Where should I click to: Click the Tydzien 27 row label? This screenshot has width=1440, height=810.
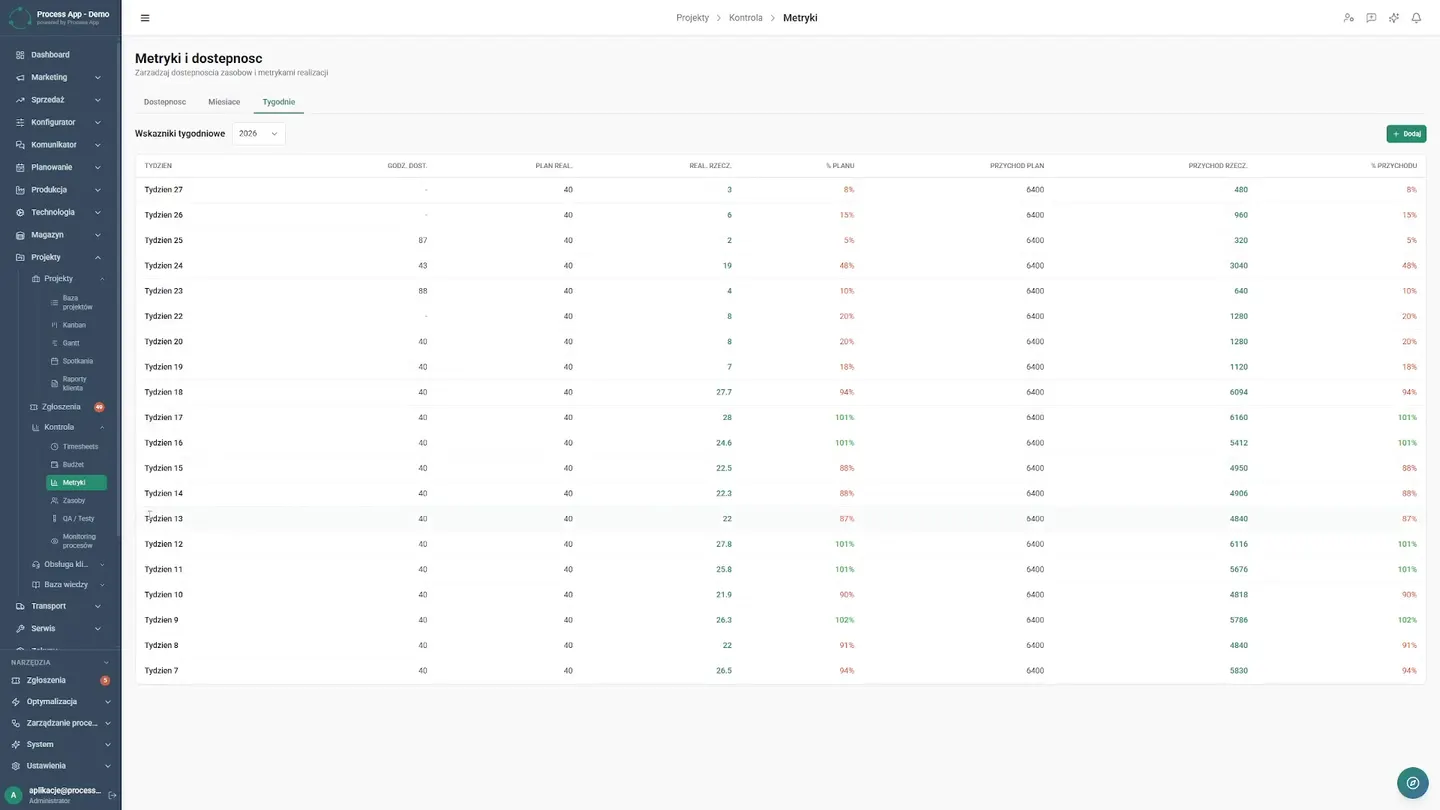(x=164, y=190)
